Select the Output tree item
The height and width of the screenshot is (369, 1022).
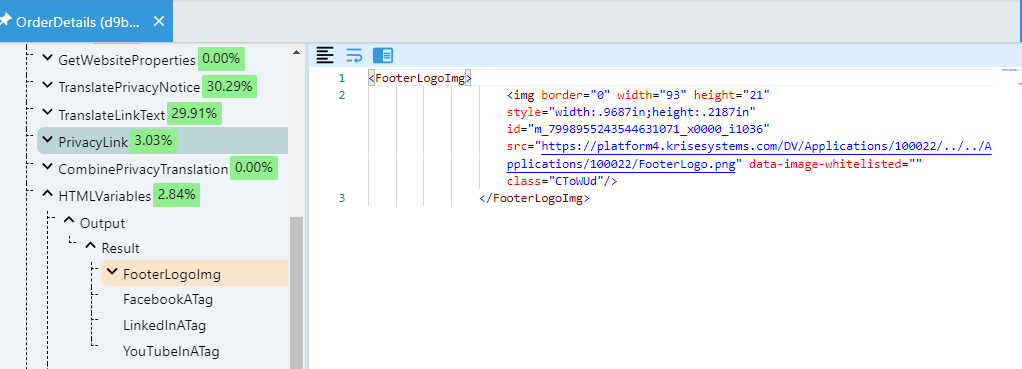102,223
